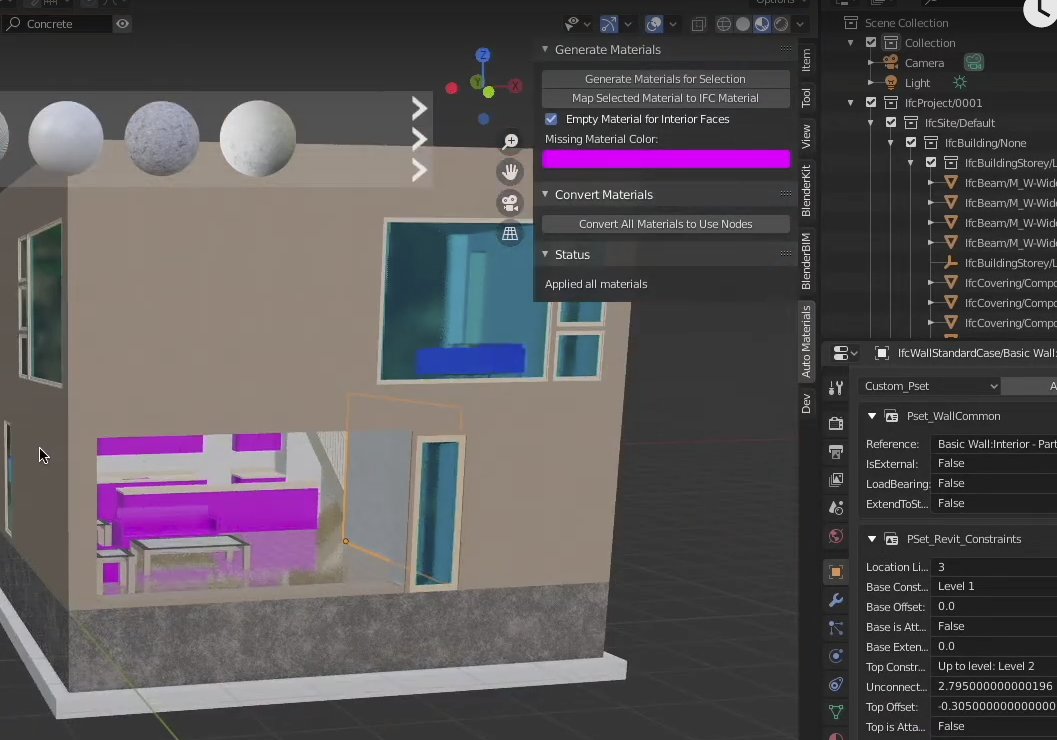Toggle visibility eye next to Concrete search
The width and height of the screenshot is (1057, 740).
click(x=122, y=24)
